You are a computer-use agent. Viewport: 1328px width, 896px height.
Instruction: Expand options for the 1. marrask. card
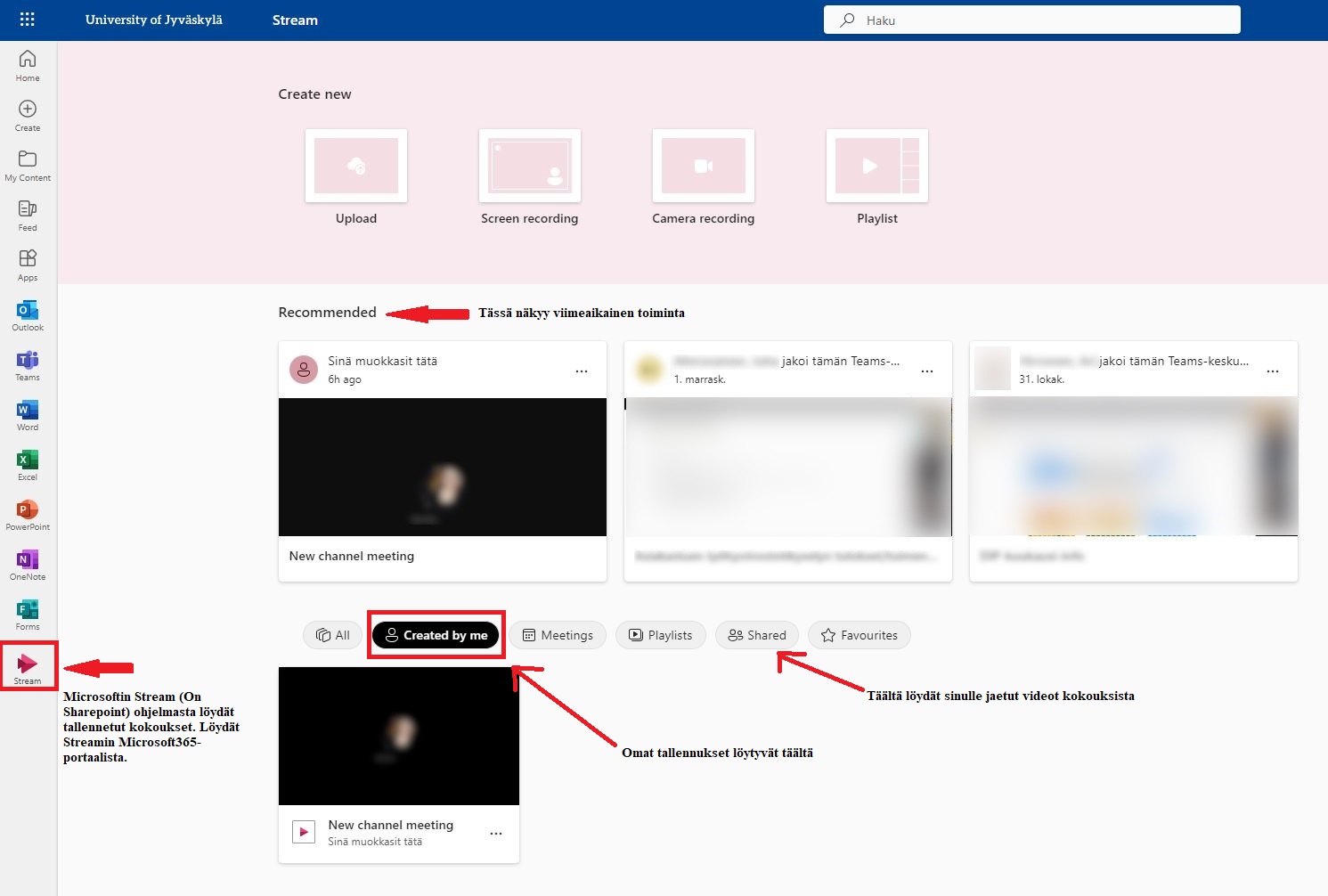point(927,371)
